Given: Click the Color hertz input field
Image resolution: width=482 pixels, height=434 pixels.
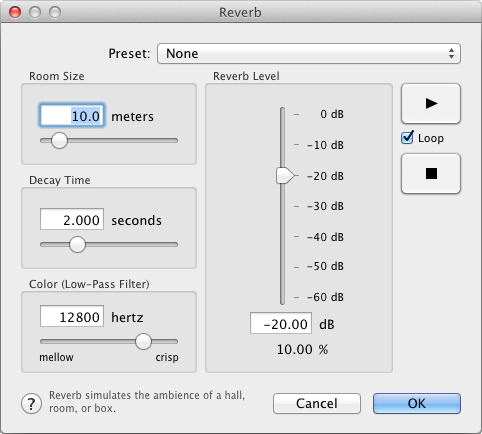Looking at the screenshot, I should click(x=72, y=316).
